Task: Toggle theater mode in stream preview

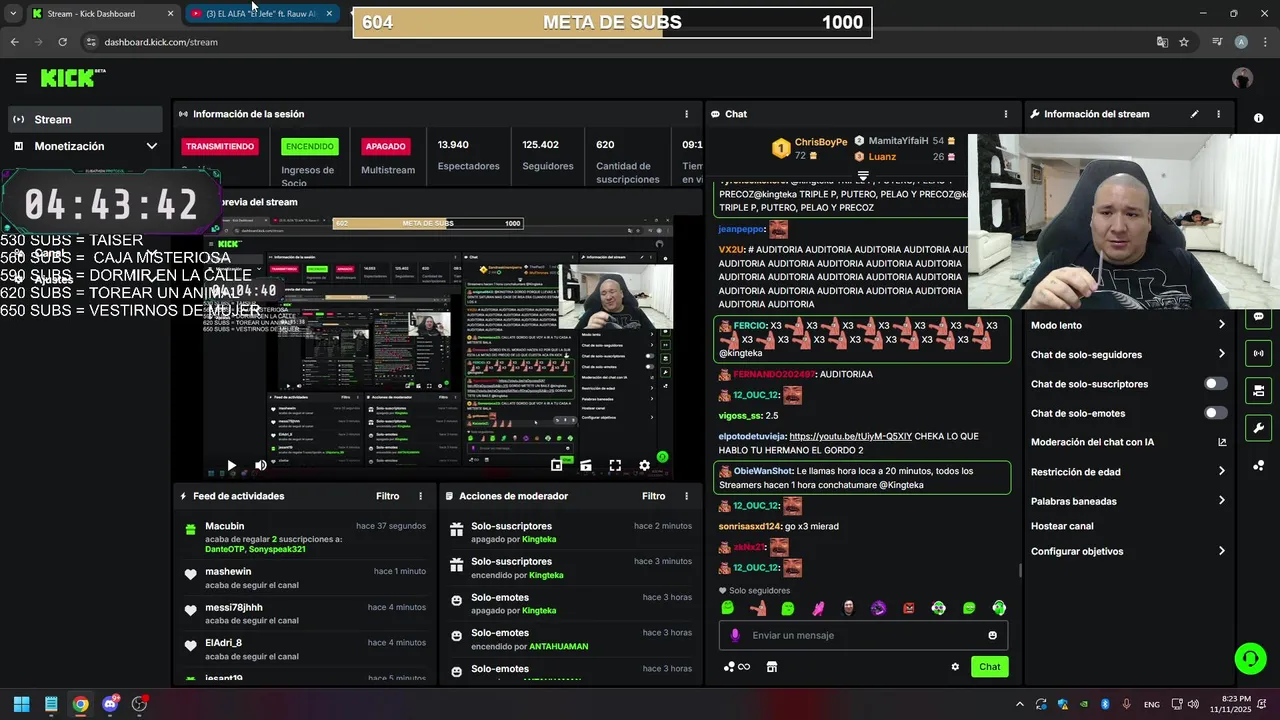Action: pos(586,465)
